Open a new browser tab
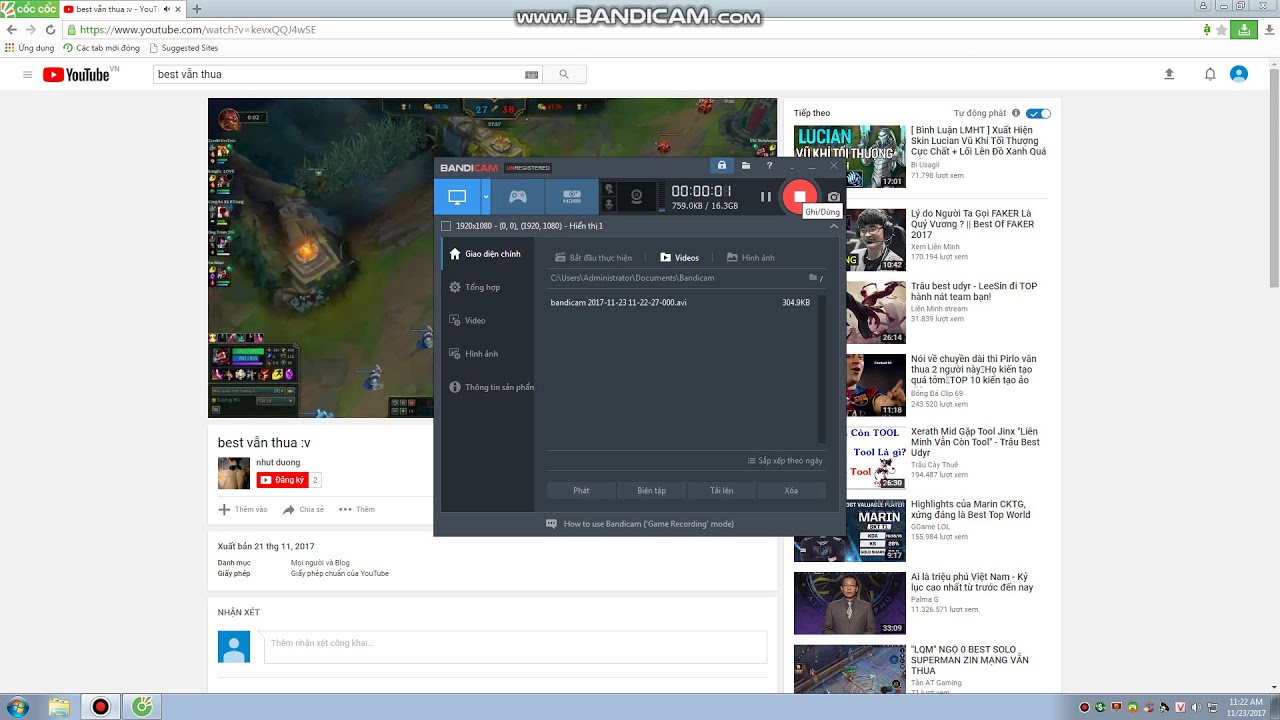 coord(197,9)
